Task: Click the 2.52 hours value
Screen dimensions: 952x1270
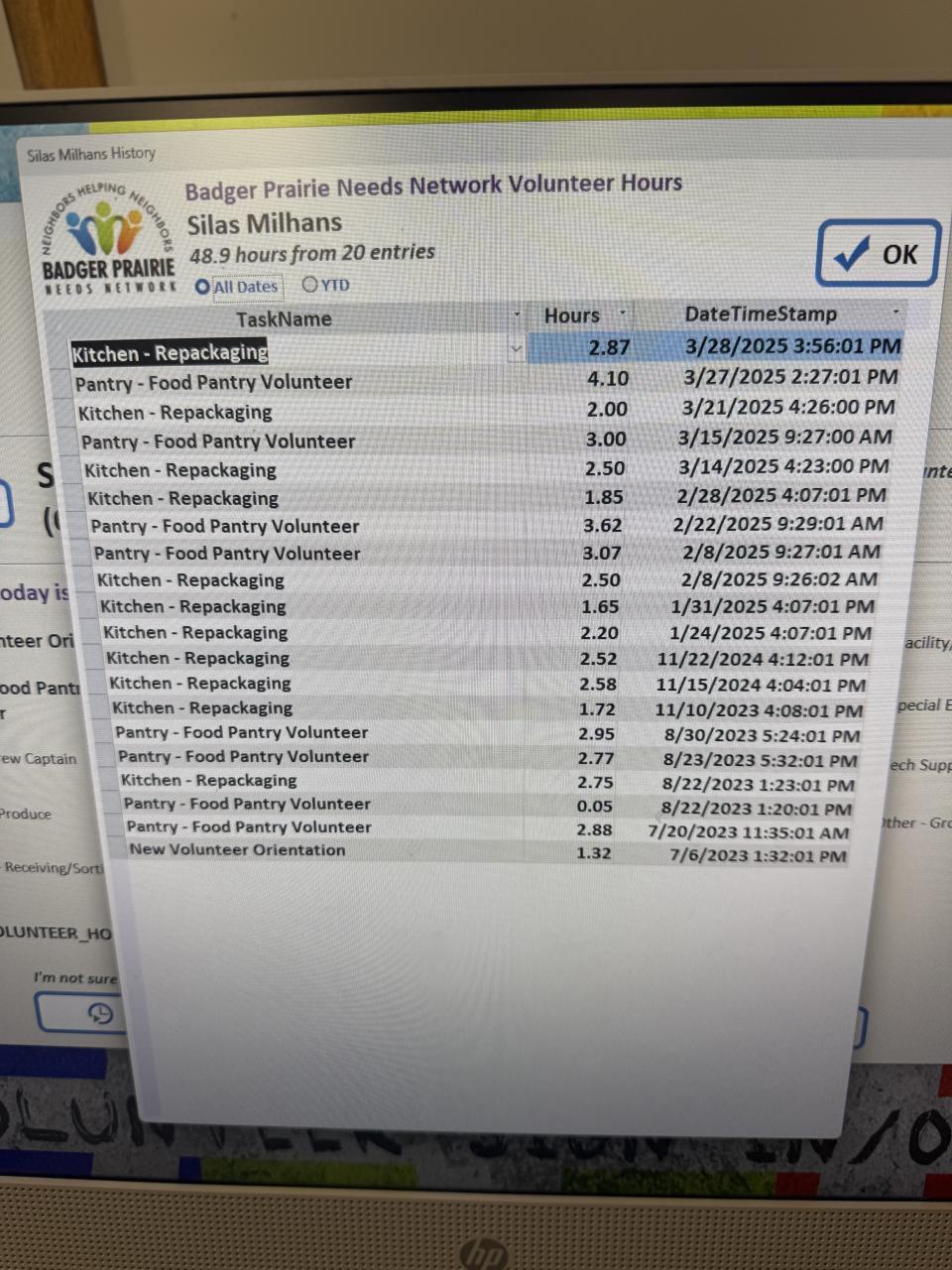Action: pyautogui.click(x=597, y=659)
